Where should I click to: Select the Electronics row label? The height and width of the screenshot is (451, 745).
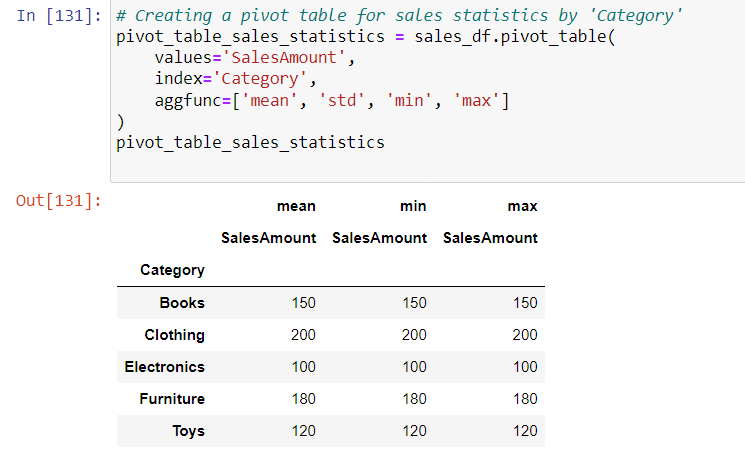164,367
